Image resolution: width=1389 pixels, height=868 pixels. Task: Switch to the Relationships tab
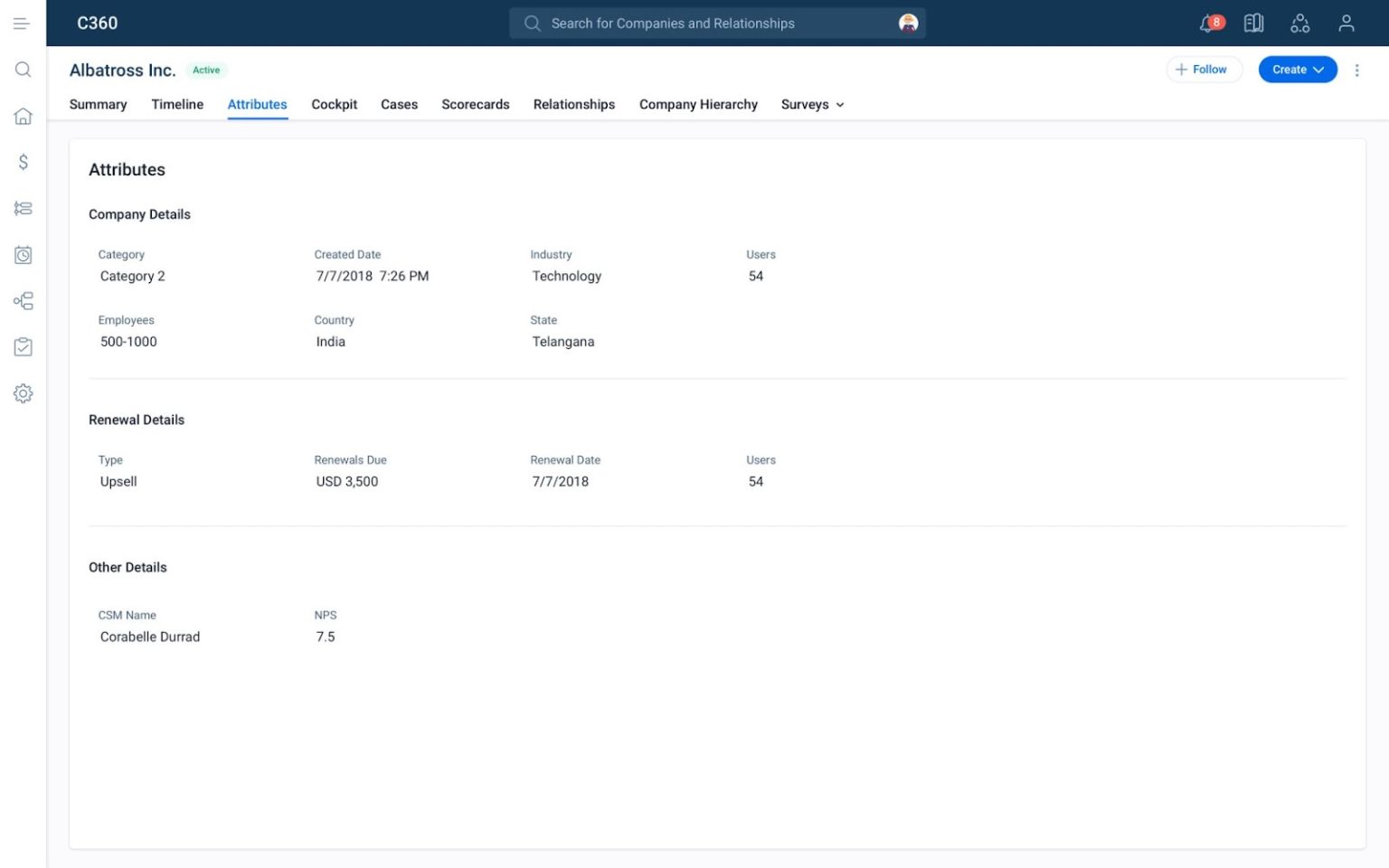(x=573, y=104)
